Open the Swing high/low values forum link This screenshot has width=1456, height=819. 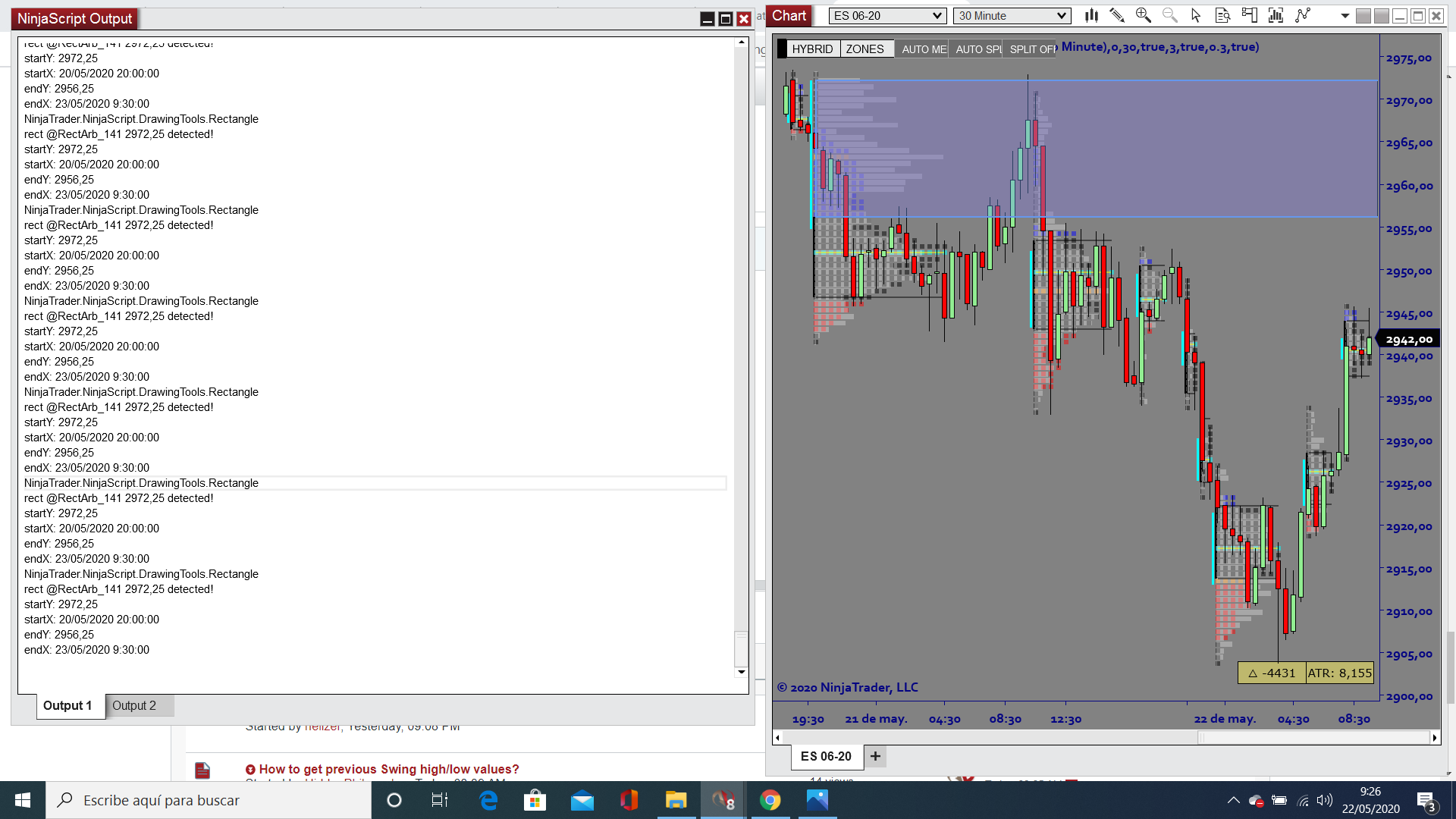click(x=389, y=769)
